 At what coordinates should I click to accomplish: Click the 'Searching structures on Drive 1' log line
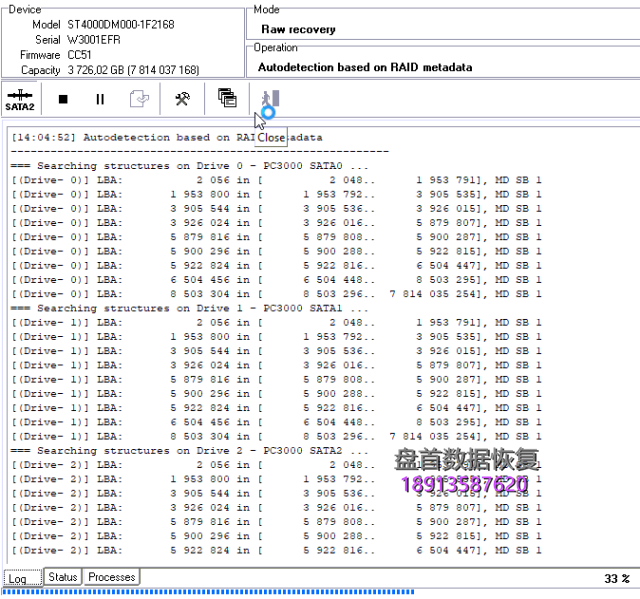190,308
